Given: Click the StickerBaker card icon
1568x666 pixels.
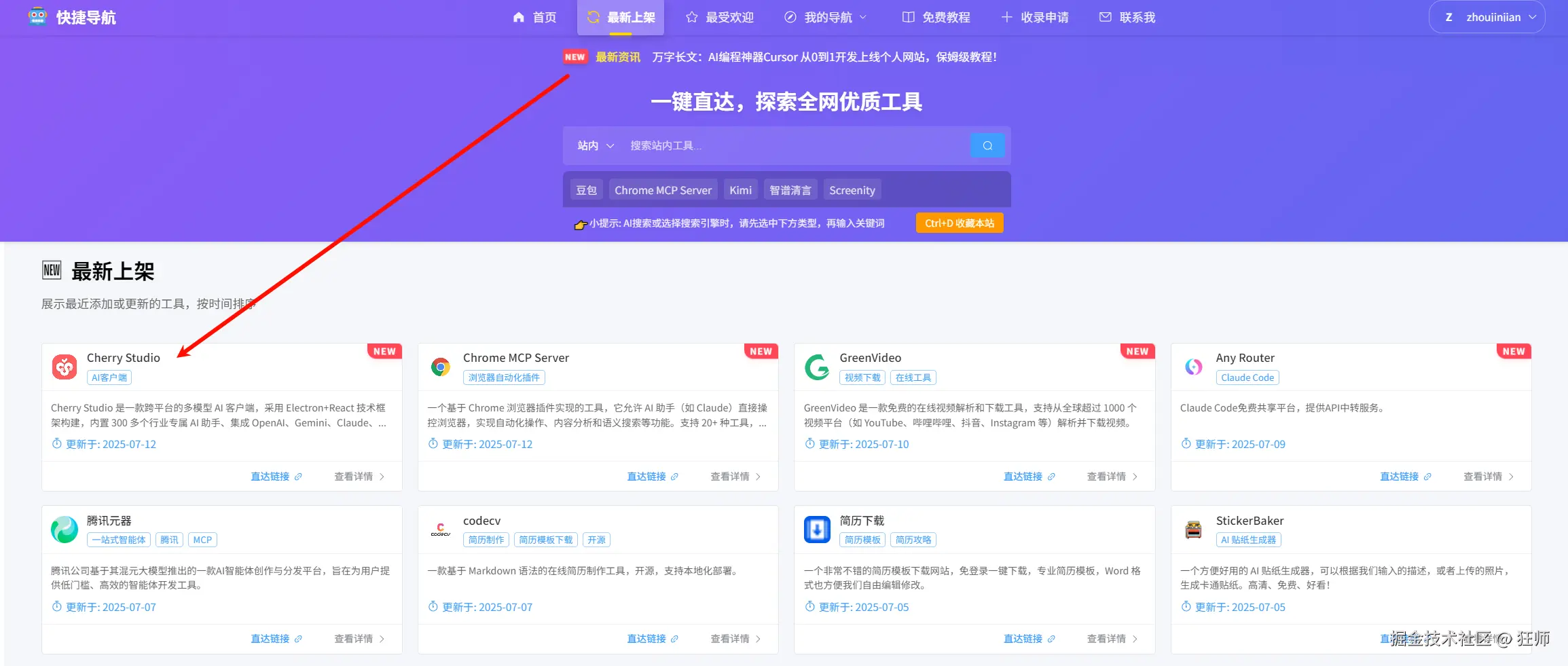Looking at the screenshot, I should coord(1193,530).
